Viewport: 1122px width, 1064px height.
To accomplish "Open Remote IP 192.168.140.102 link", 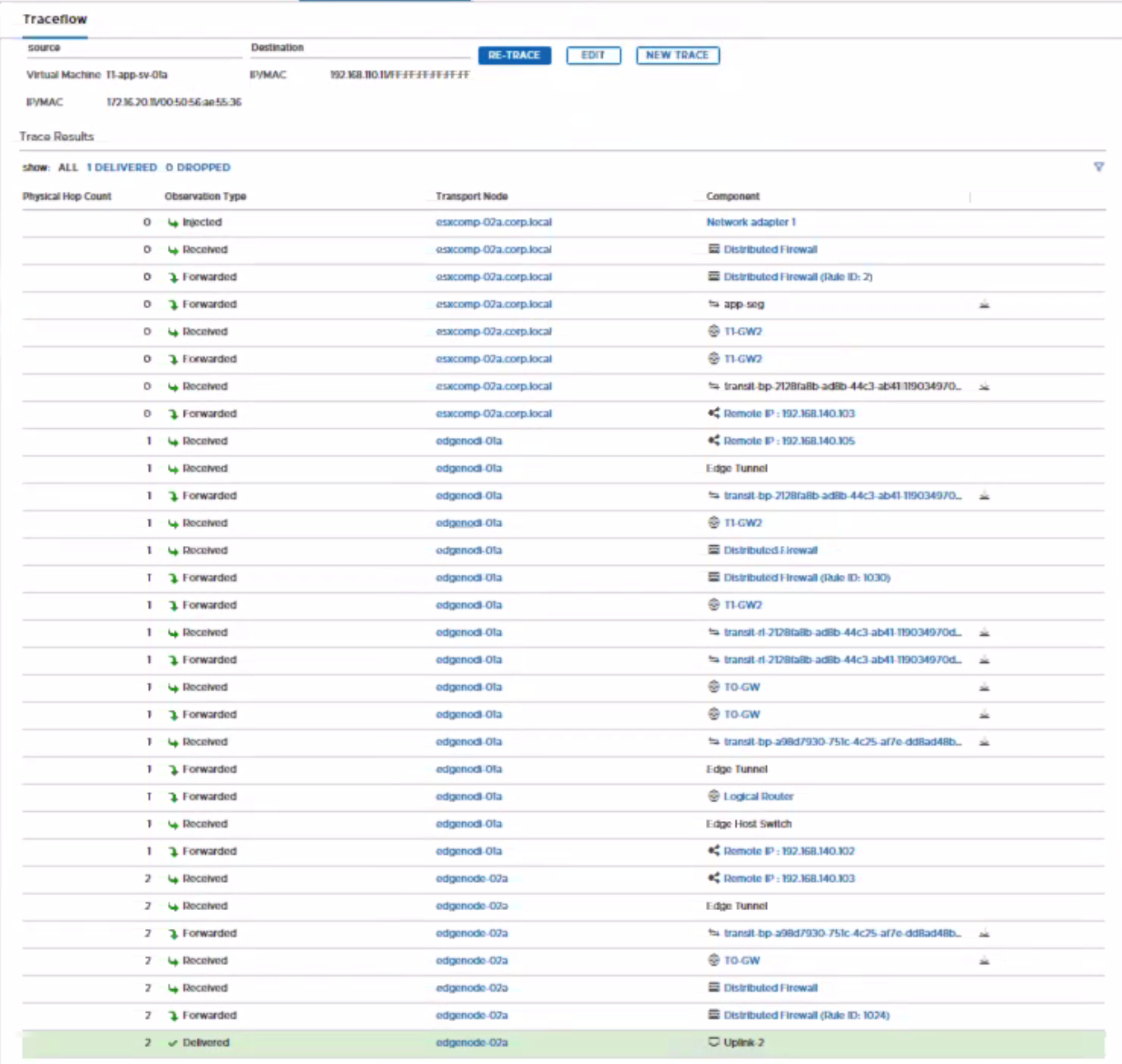I will pos(788,852).
